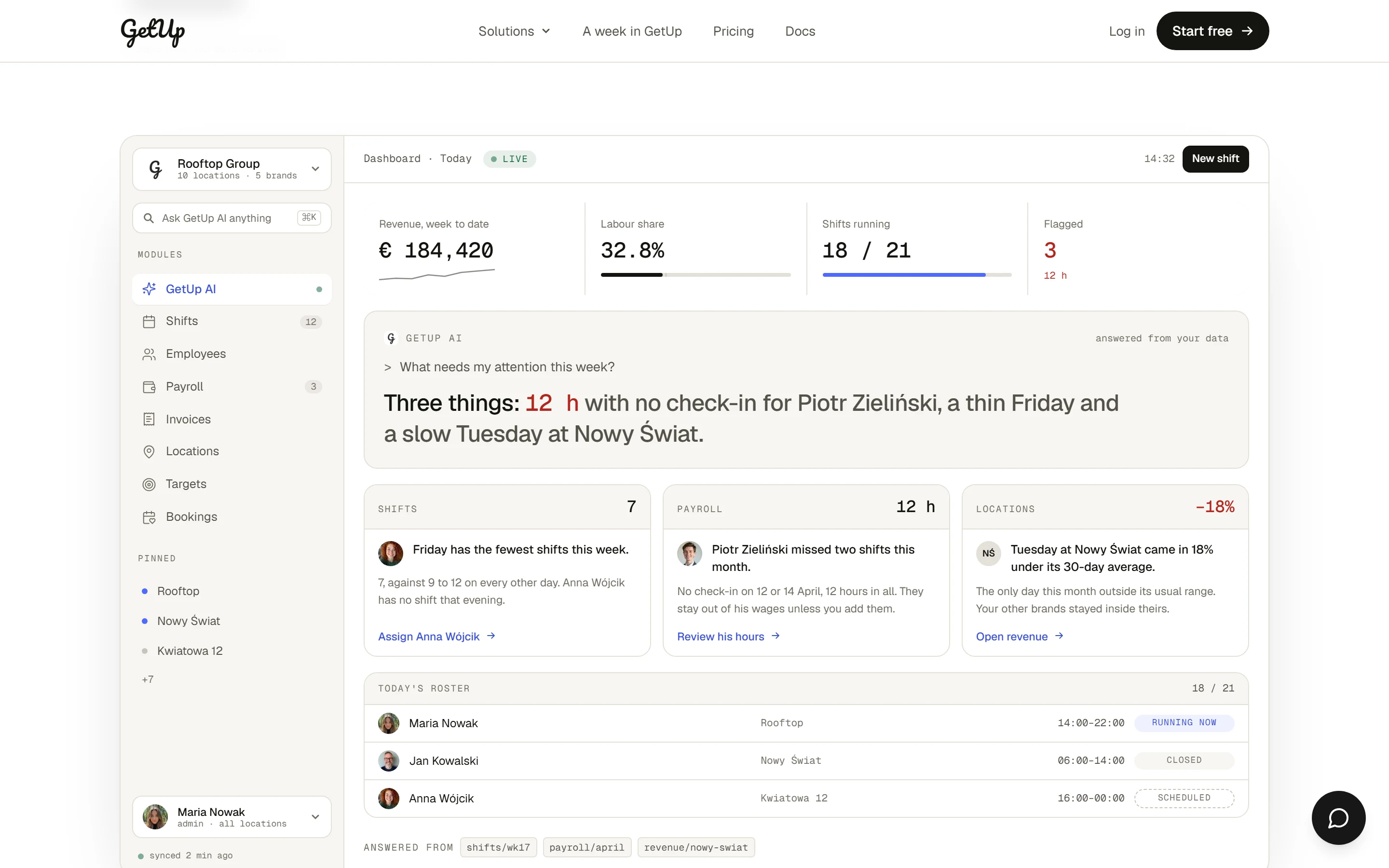Open the Payroll module
Viewport: 1389px width, 868px height.
[232, 387]
